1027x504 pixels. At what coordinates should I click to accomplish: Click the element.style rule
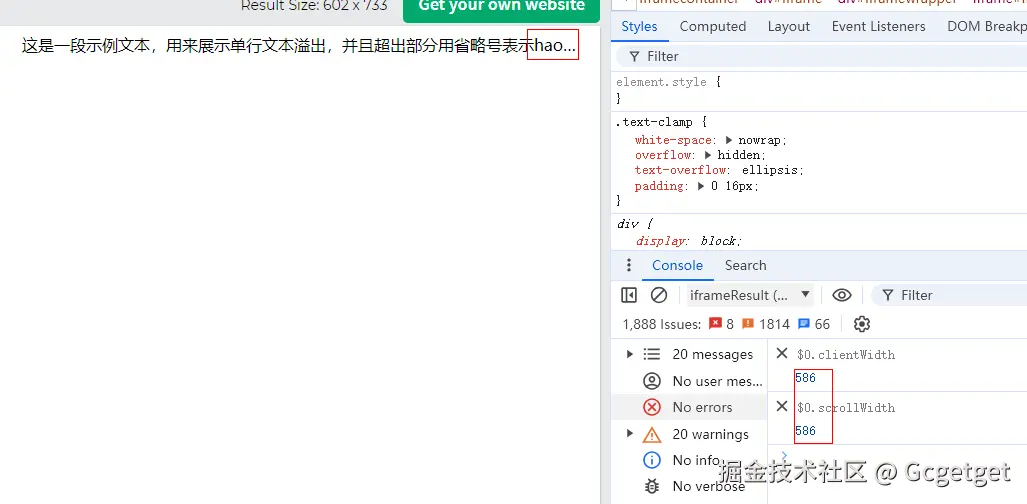coord(662,83)
